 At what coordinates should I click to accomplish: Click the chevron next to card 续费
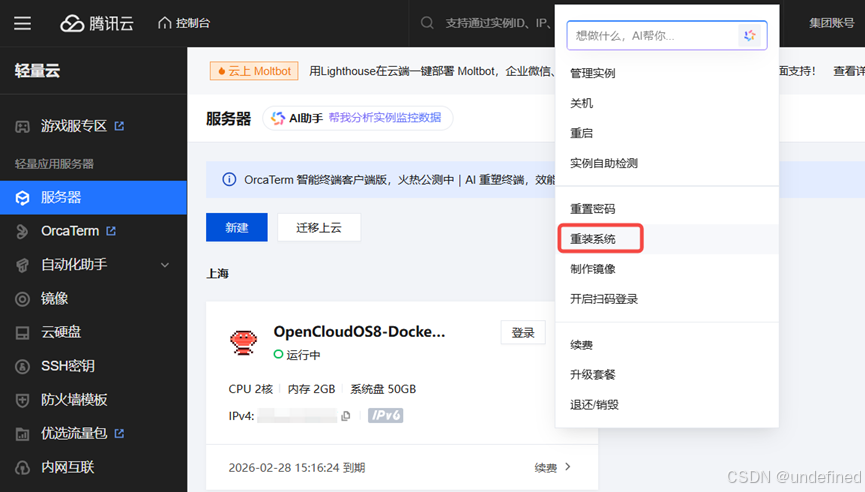568,467
